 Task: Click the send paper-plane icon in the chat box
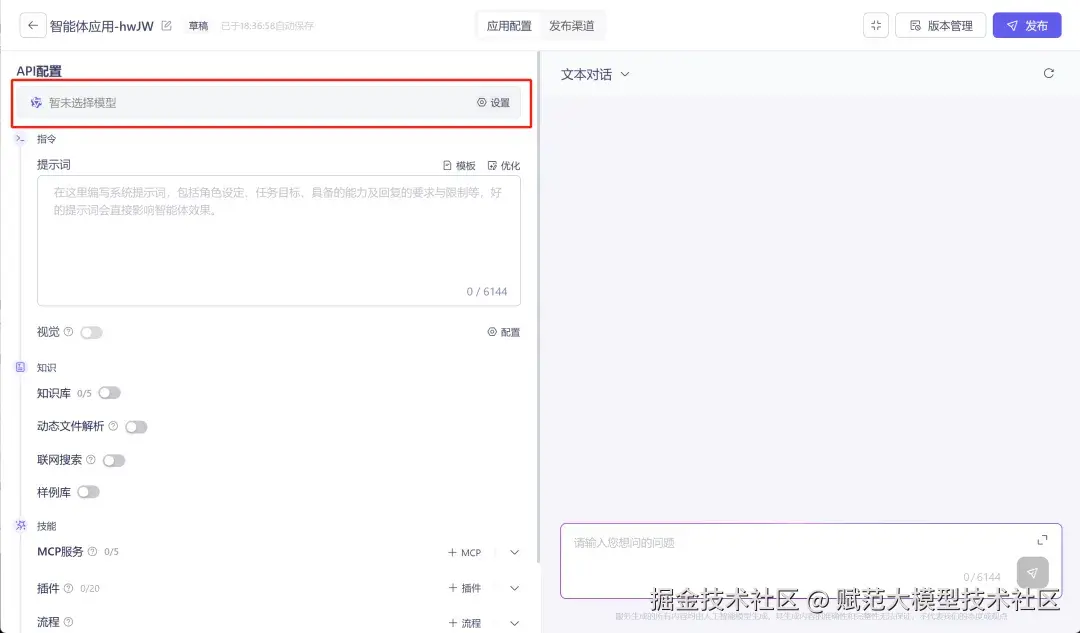pos(1032,573)
